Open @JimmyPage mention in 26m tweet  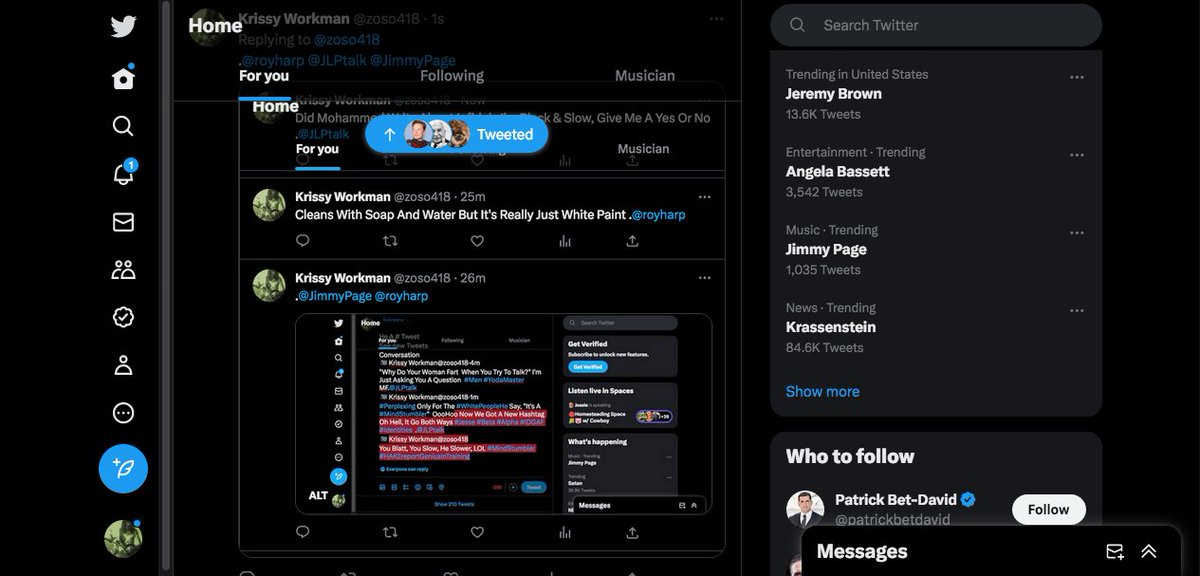pos(335,297)
